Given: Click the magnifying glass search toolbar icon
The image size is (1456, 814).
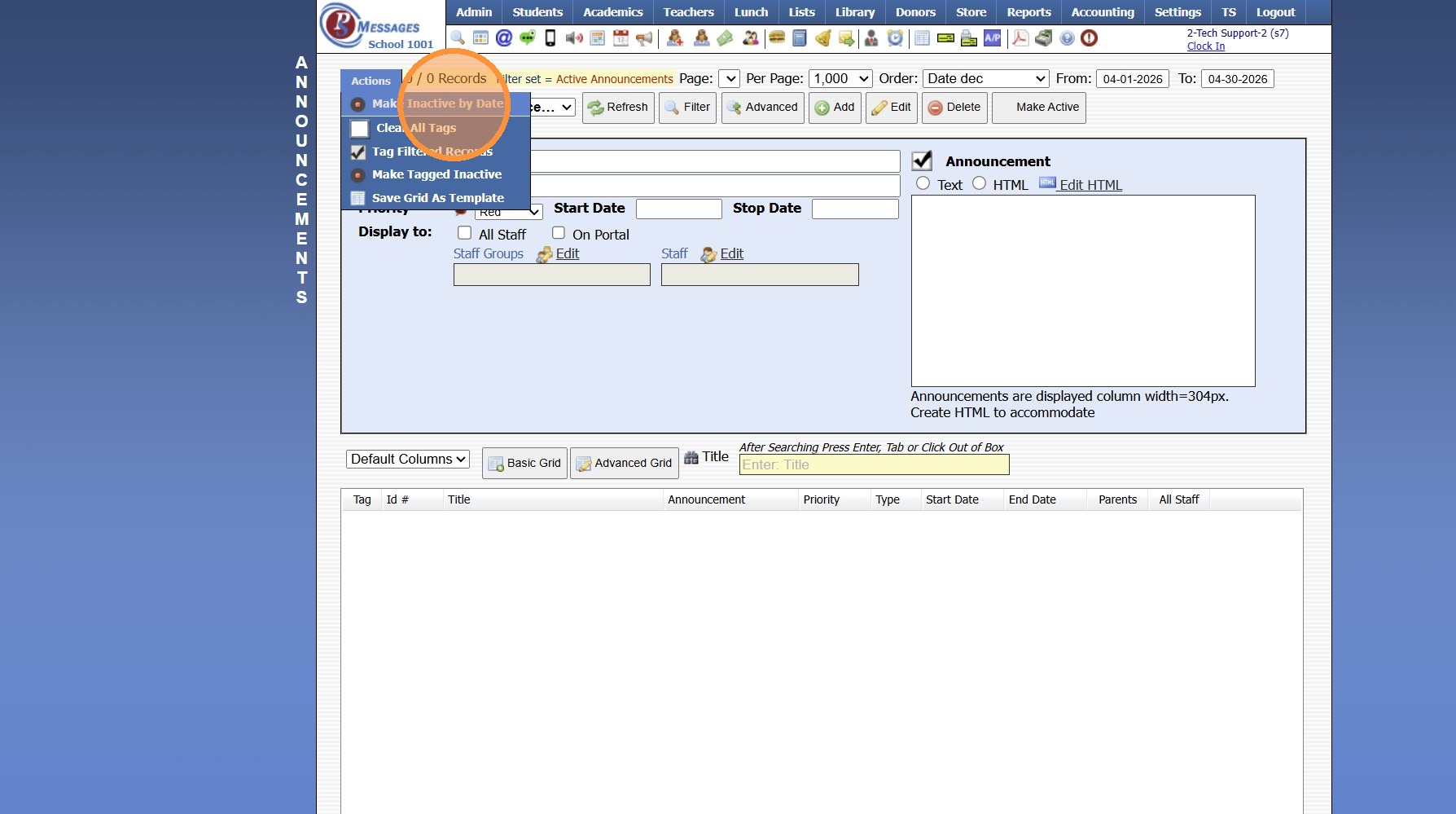Looking at the screenshot, I should 458,38.
